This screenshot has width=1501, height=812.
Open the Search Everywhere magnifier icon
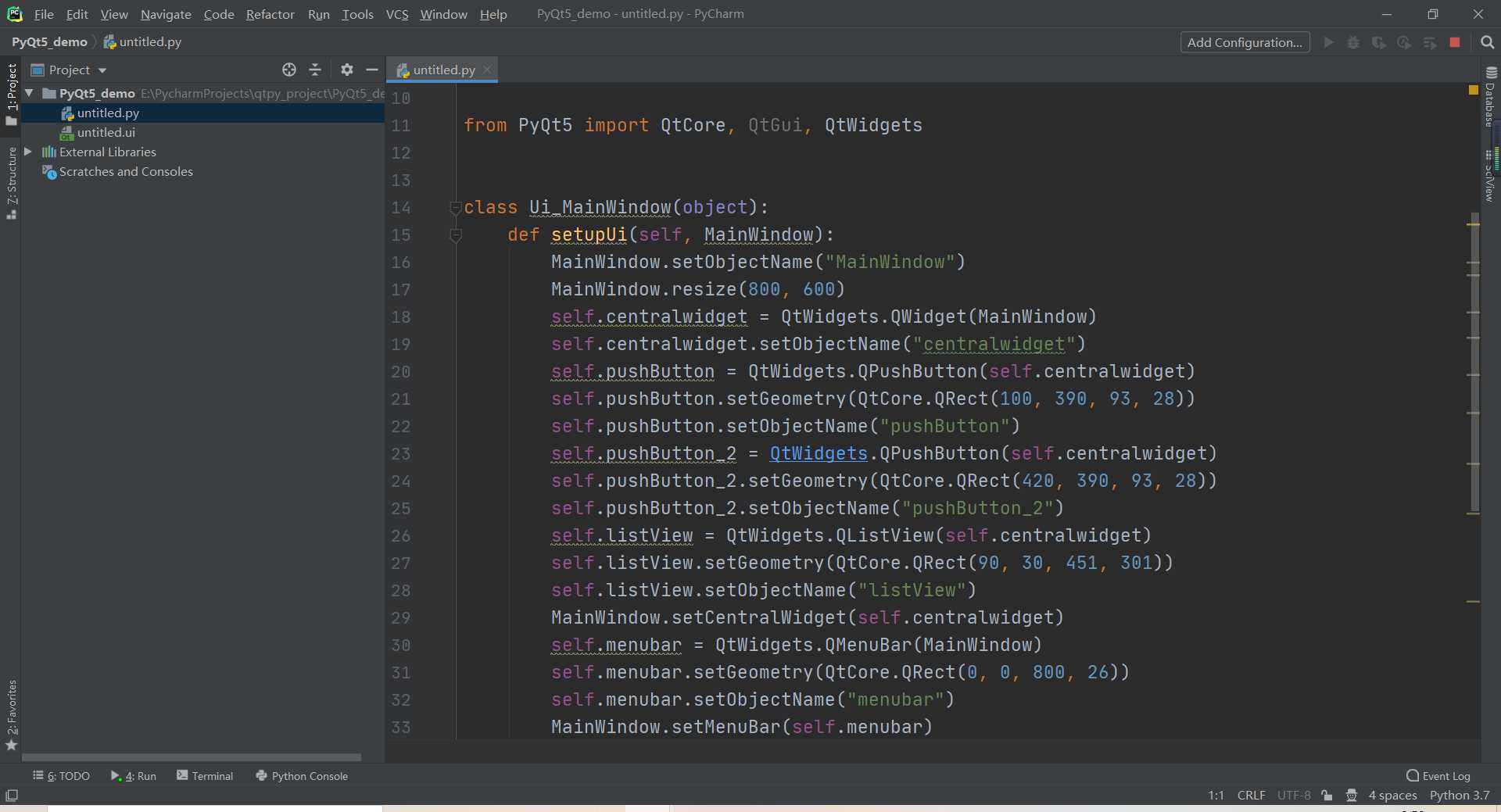[x=1487, y=42]
